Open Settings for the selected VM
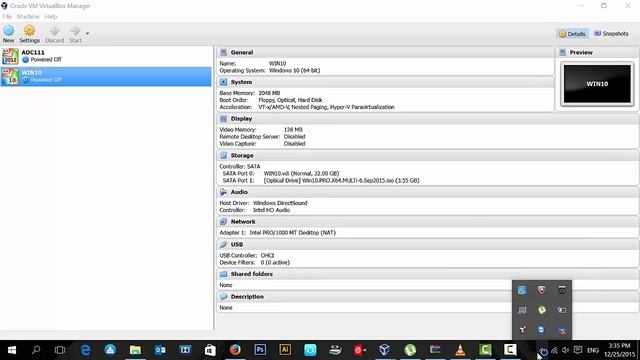This screenshot has height=360, width=640. [29, 34]
